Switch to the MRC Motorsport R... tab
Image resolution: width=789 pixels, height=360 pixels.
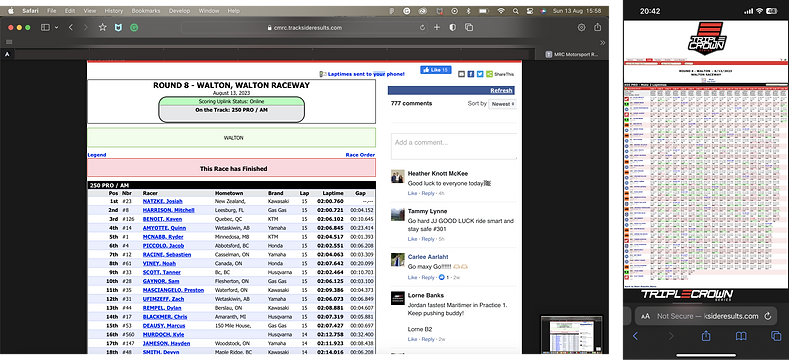pos(572,54)
